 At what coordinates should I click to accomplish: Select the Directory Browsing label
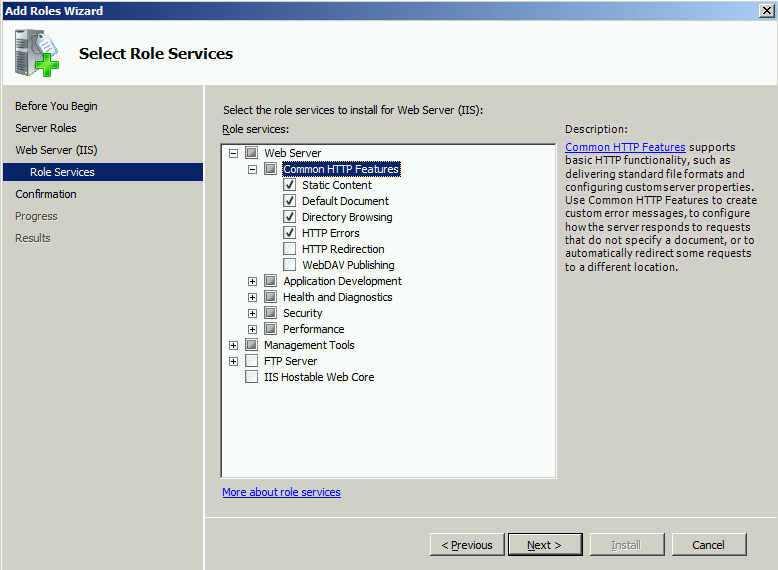tap(347, 217)
